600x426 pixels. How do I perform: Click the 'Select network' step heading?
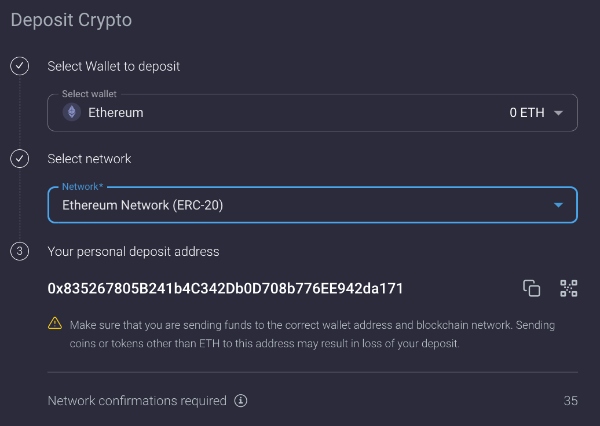click(x=89, y=159)
